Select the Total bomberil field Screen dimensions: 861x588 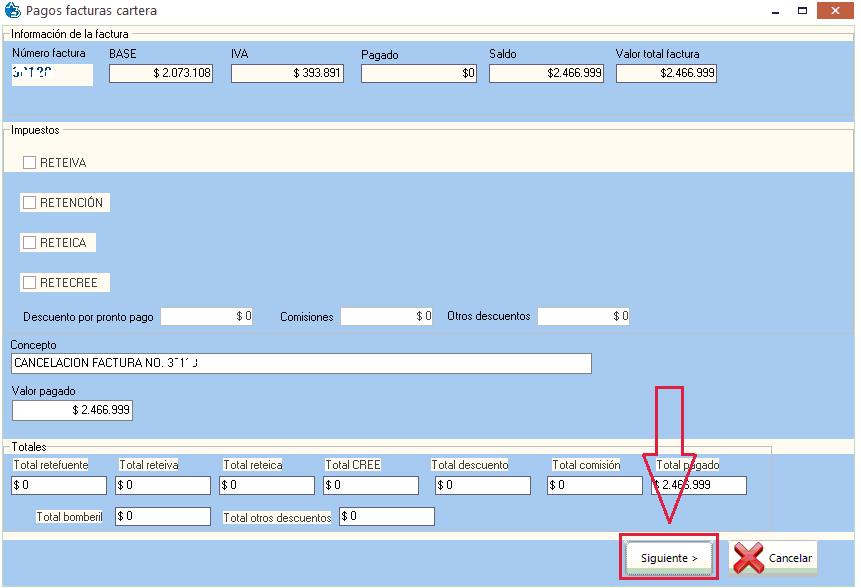tap(163, 517)
